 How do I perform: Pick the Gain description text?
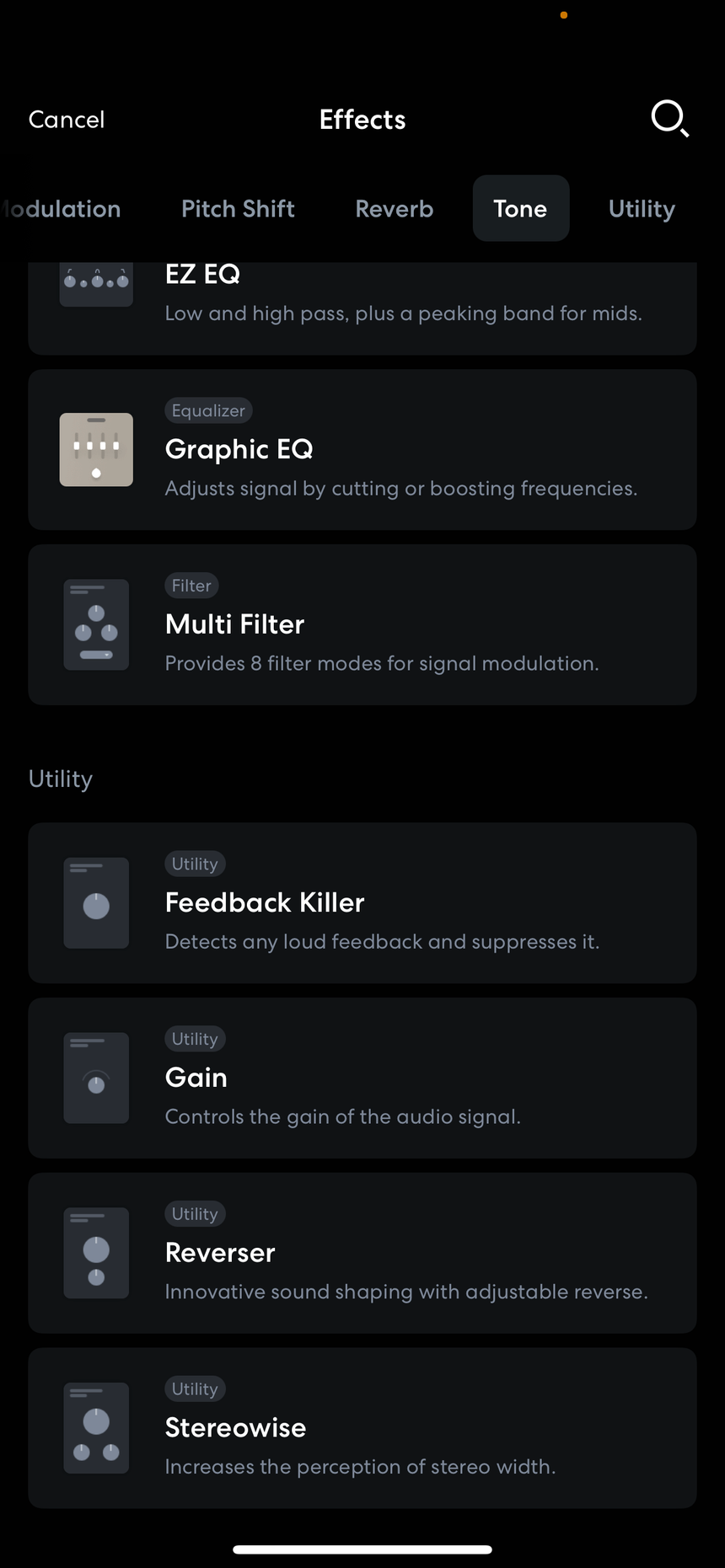click(x=343, y=1116)
